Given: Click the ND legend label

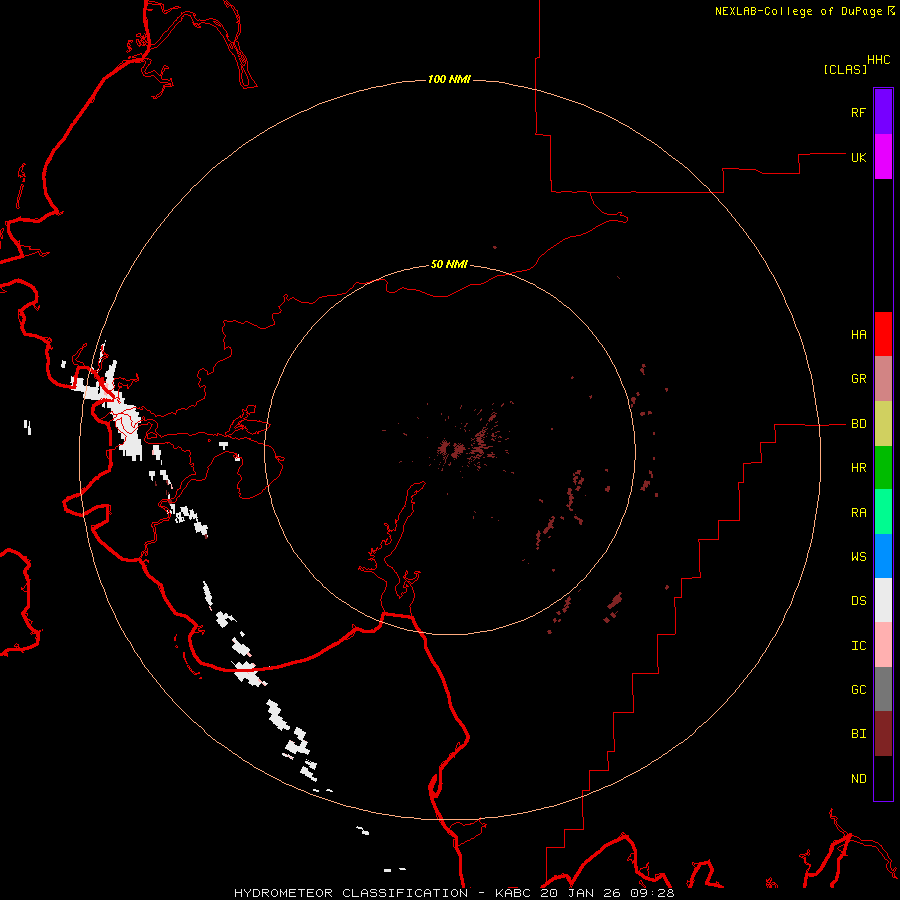Looking at the screenshot, I should (858, 779).
